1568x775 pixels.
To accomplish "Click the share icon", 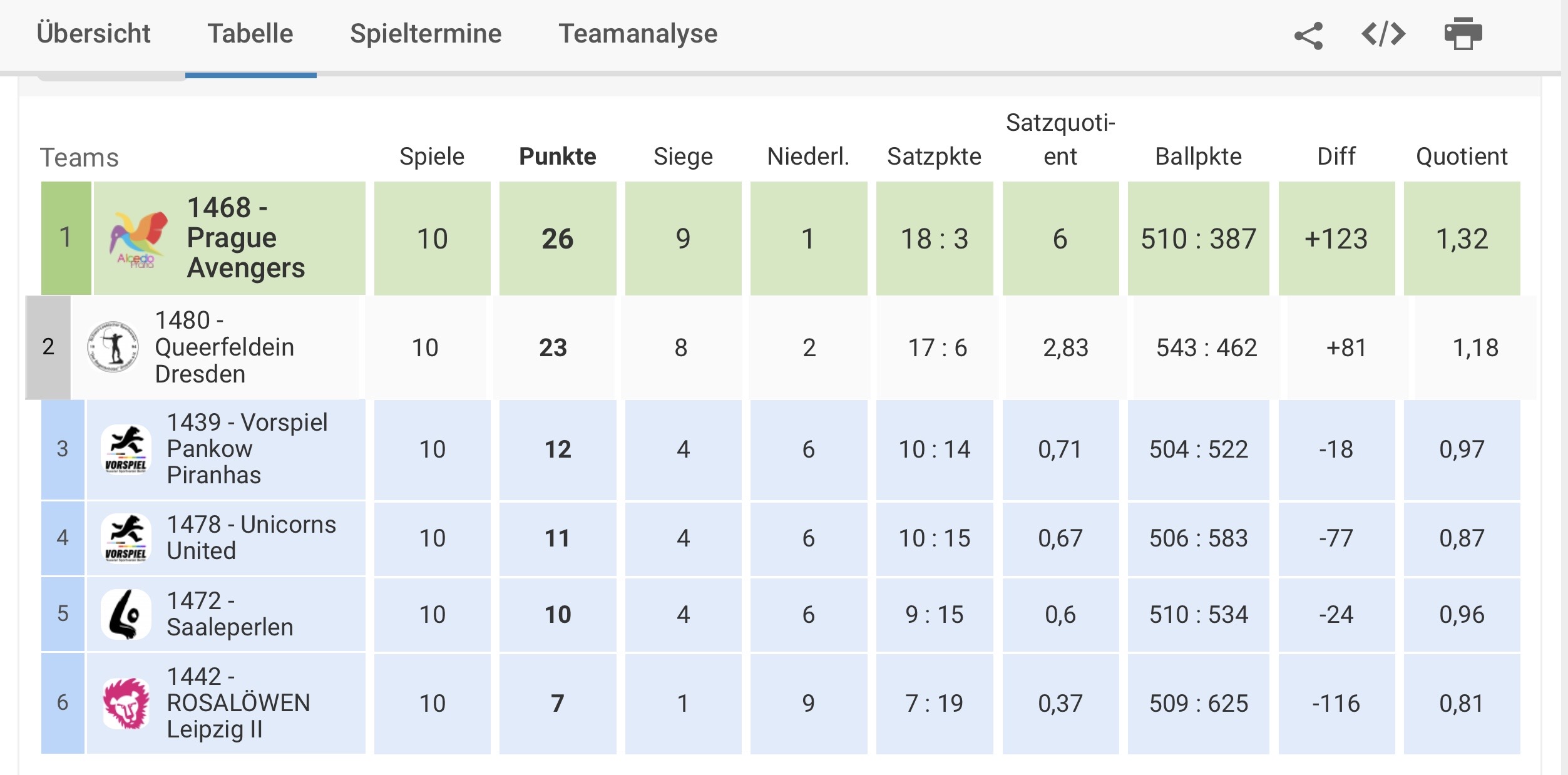I will (x=1308, y=36).
